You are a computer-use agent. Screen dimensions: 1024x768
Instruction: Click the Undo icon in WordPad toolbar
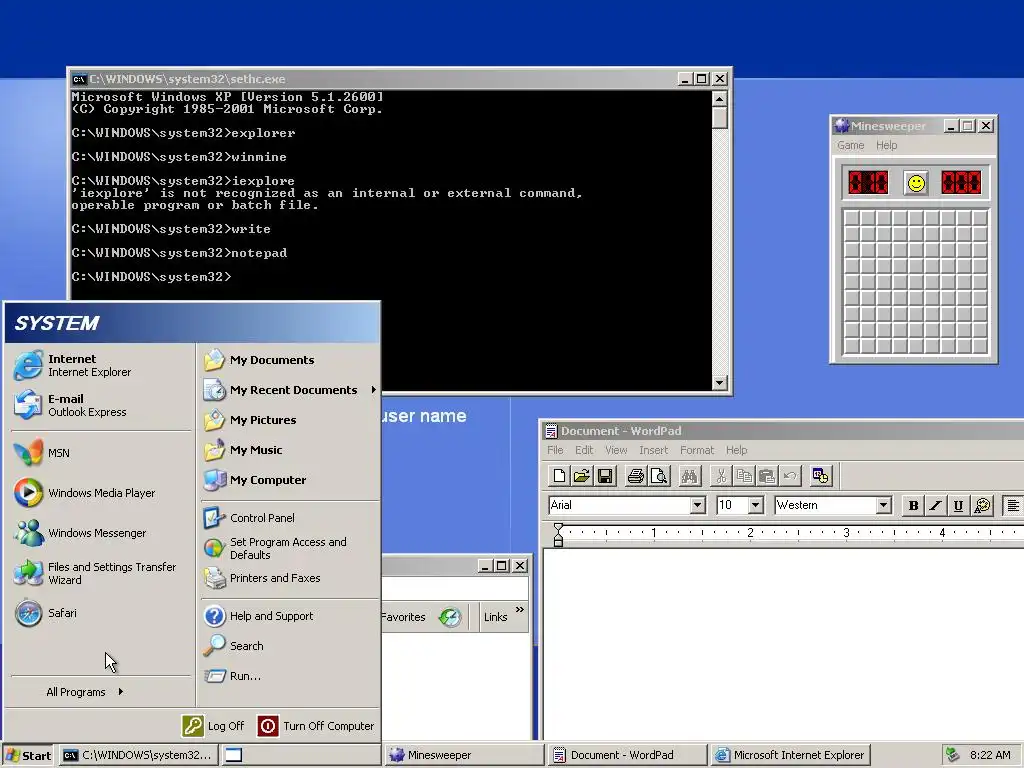790,476
